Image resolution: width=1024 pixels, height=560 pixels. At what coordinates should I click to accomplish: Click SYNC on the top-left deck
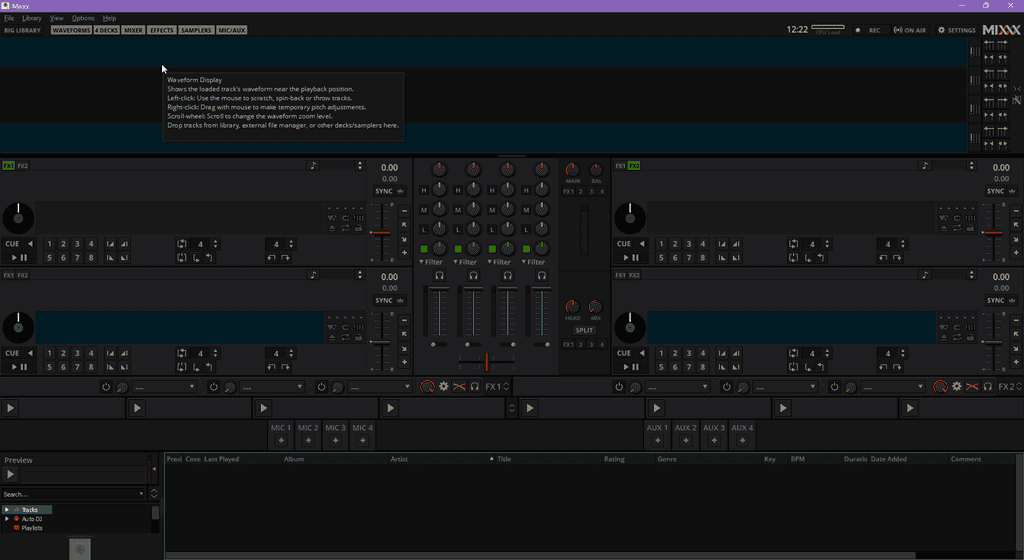pyautogui.click(x=384, y=191)
